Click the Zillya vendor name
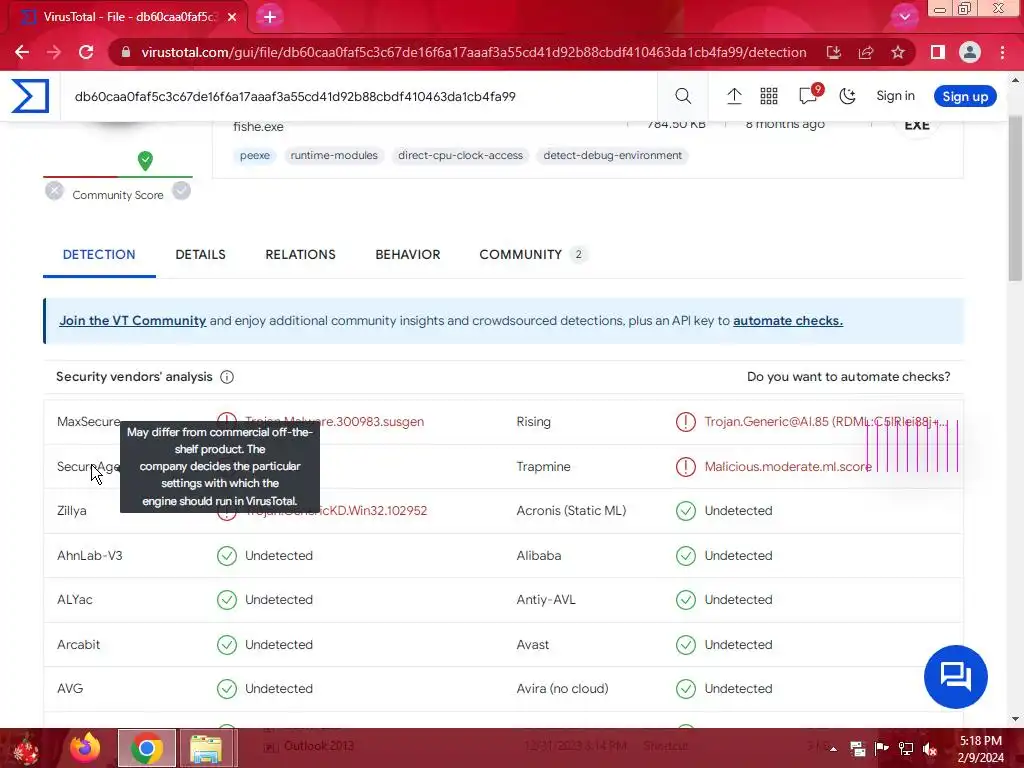 72,511
